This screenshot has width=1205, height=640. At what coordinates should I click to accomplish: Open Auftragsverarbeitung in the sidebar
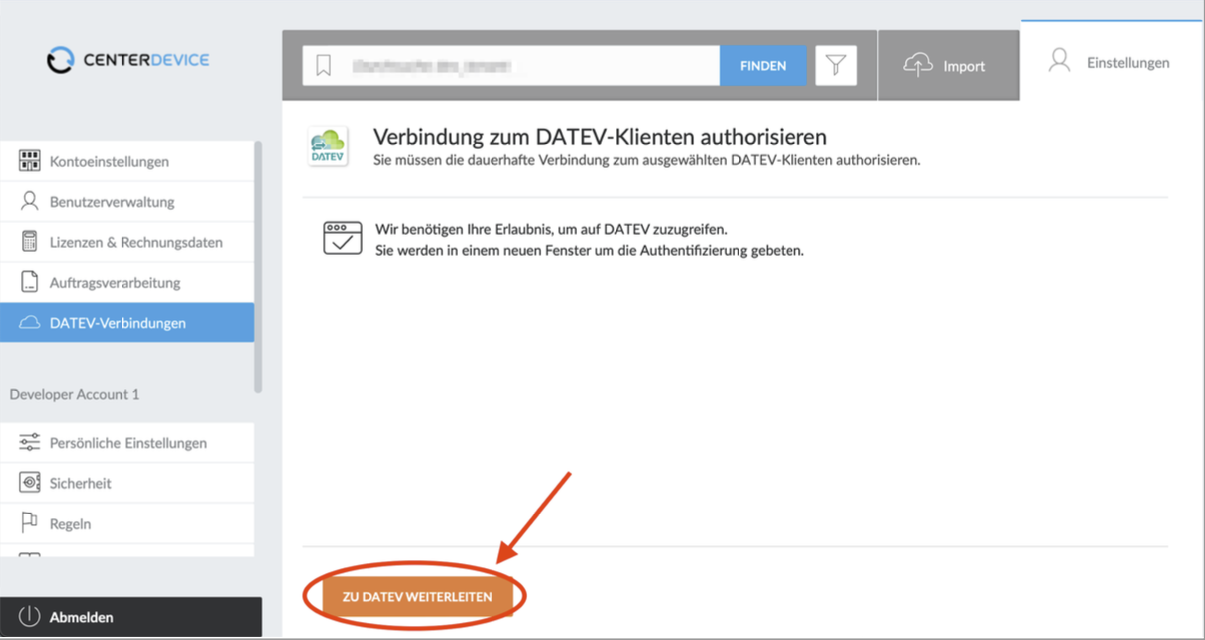[127, 282]
